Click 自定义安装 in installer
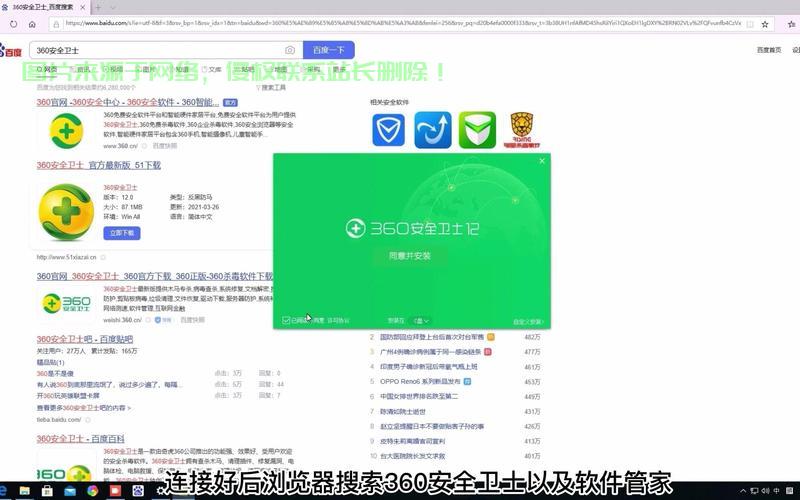This screenshot has height=500, width=800. click(x=529, y=322)
